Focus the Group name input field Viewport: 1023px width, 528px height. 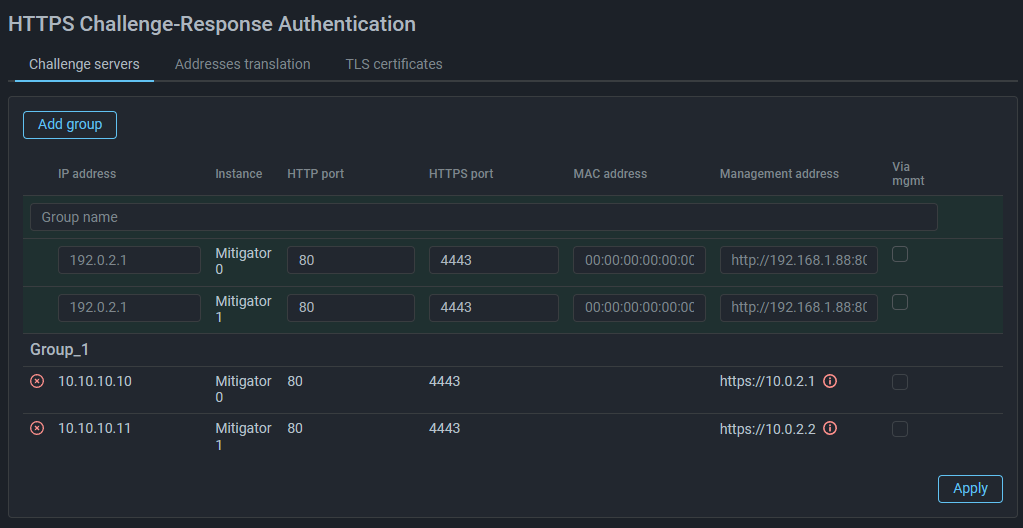pos(483,217)
